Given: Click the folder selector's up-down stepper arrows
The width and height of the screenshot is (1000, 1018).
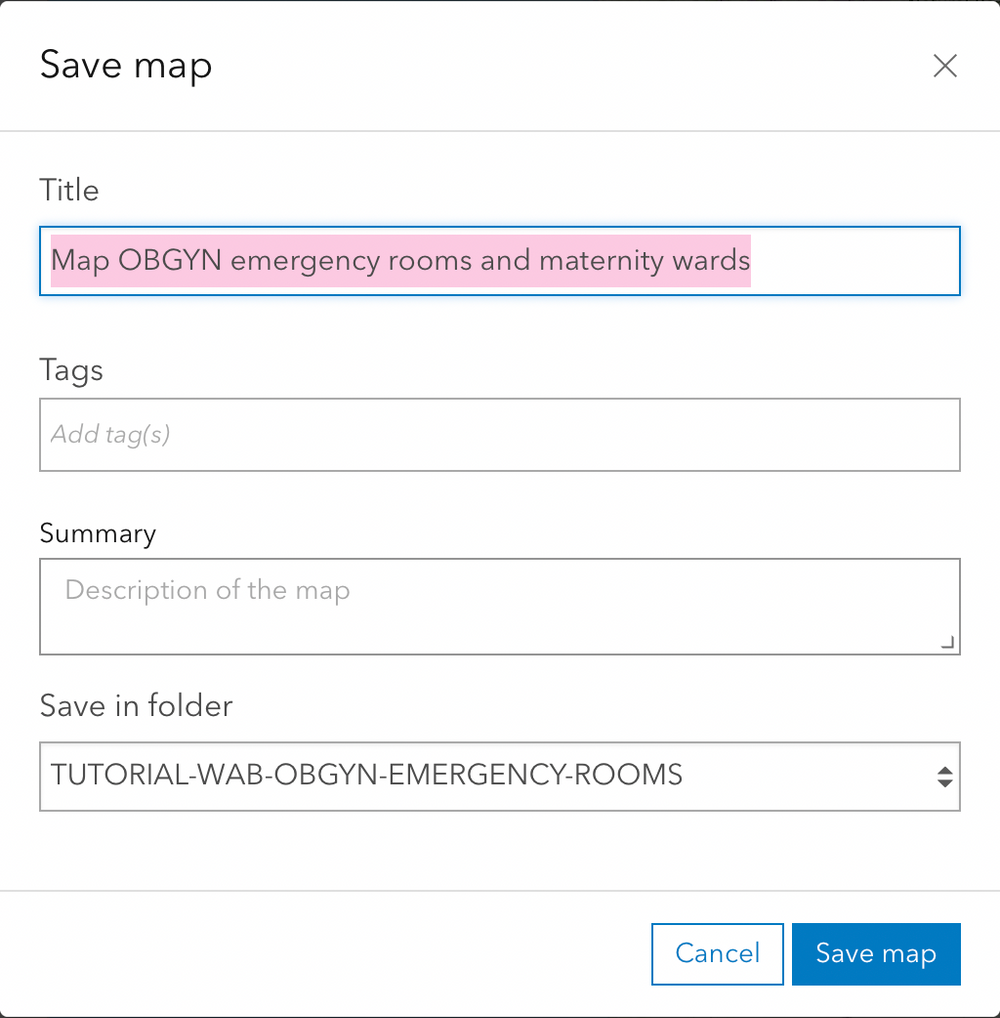Looking at the screenshot, I should pyautogui.click(x=944, y=777).
